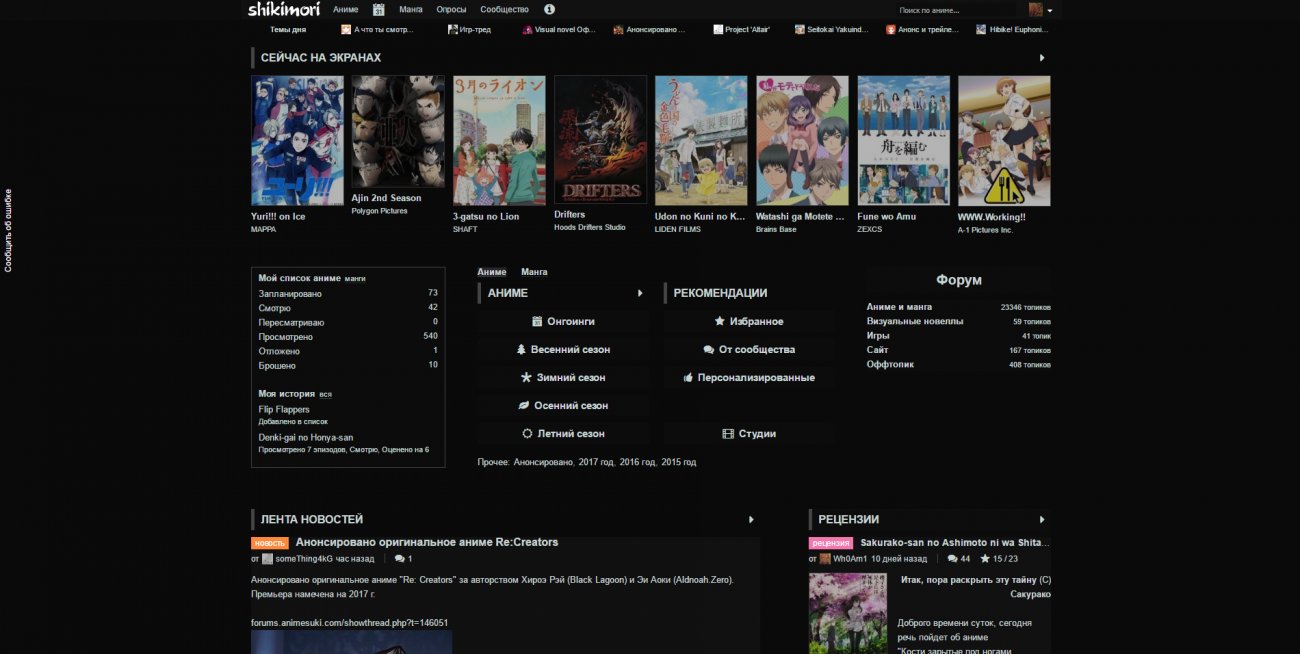Expand the Сейчас на экранах section arrow

(1042, 58)
